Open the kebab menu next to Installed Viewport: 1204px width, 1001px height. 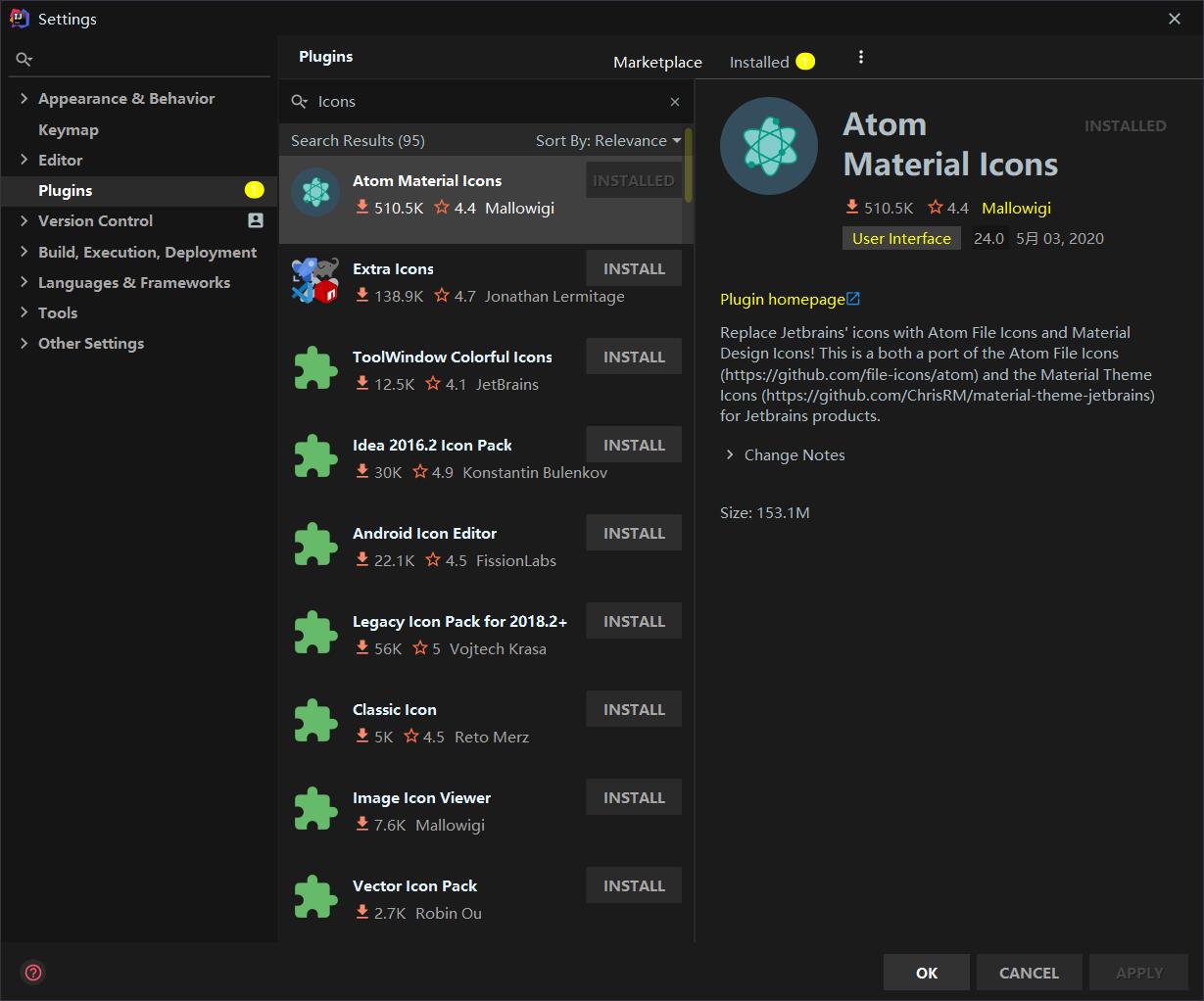click(x=860, y=57)
